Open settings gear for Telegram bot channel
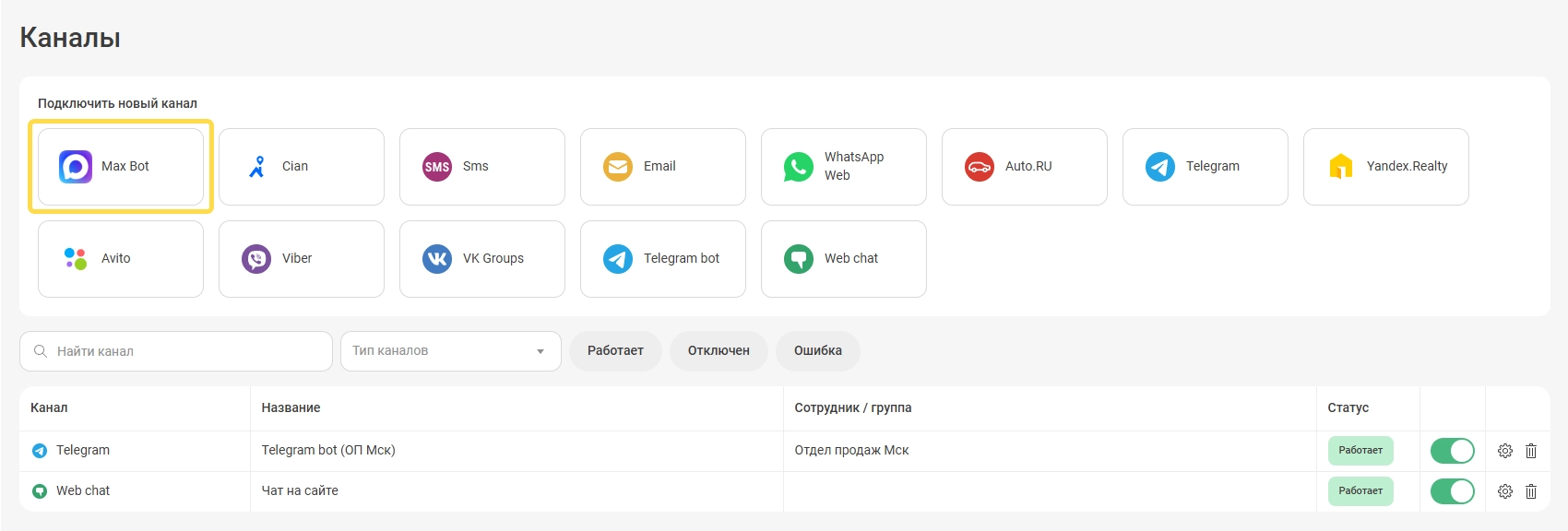 pyautogui.click(x=1504, y=451)
